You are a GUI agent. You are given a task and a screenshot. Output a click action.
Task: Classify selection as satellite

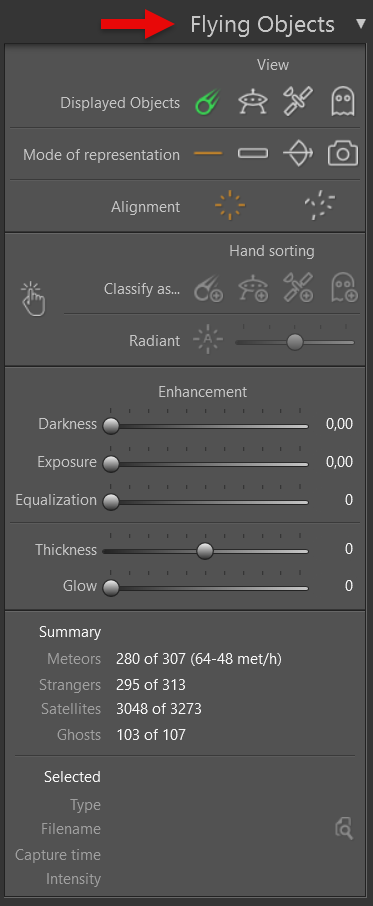pyautogui.click(x=298, y=288)
